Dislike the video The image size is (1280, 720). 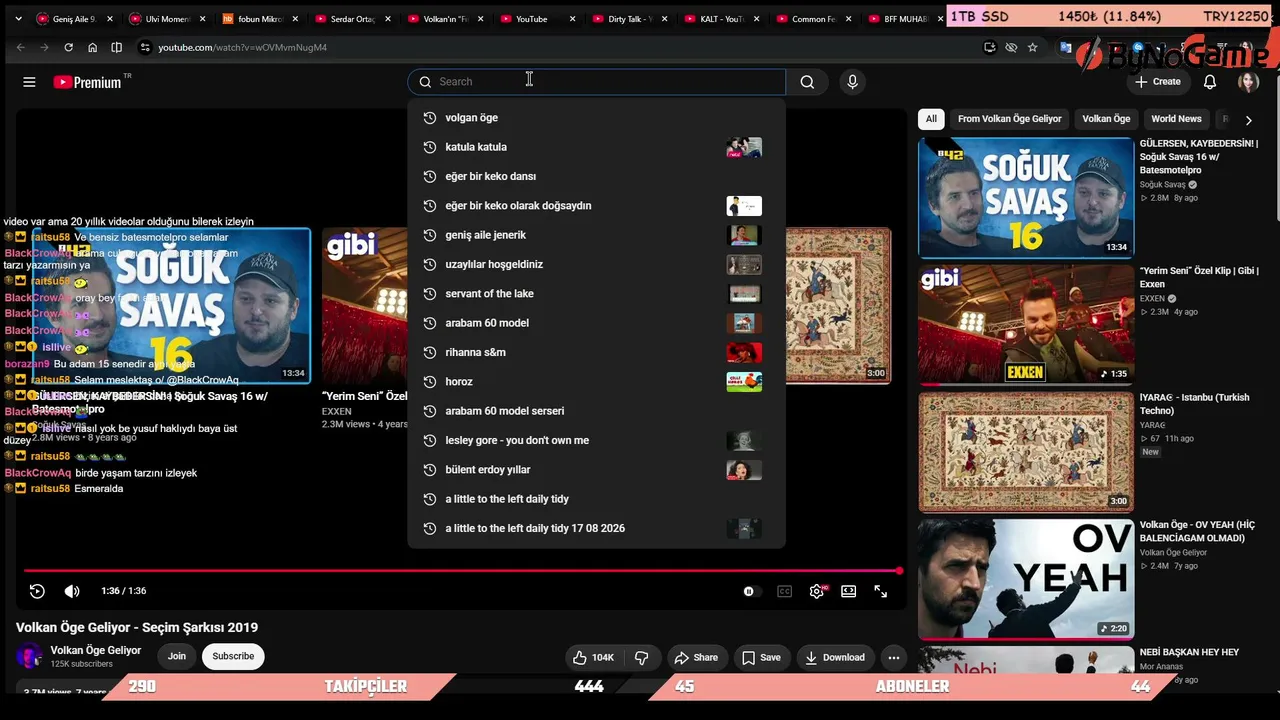click(642, 657)
